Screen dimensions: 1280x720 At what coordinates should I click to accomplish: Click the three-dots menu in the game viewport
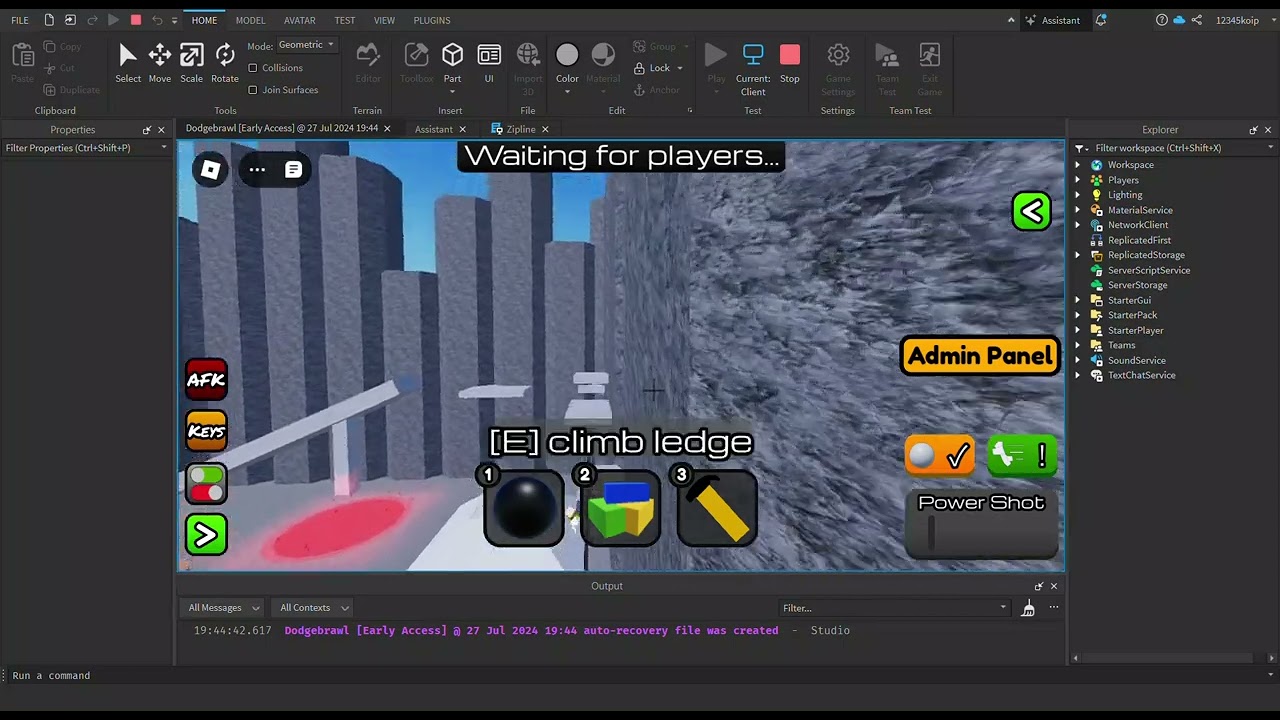(257, 170)
